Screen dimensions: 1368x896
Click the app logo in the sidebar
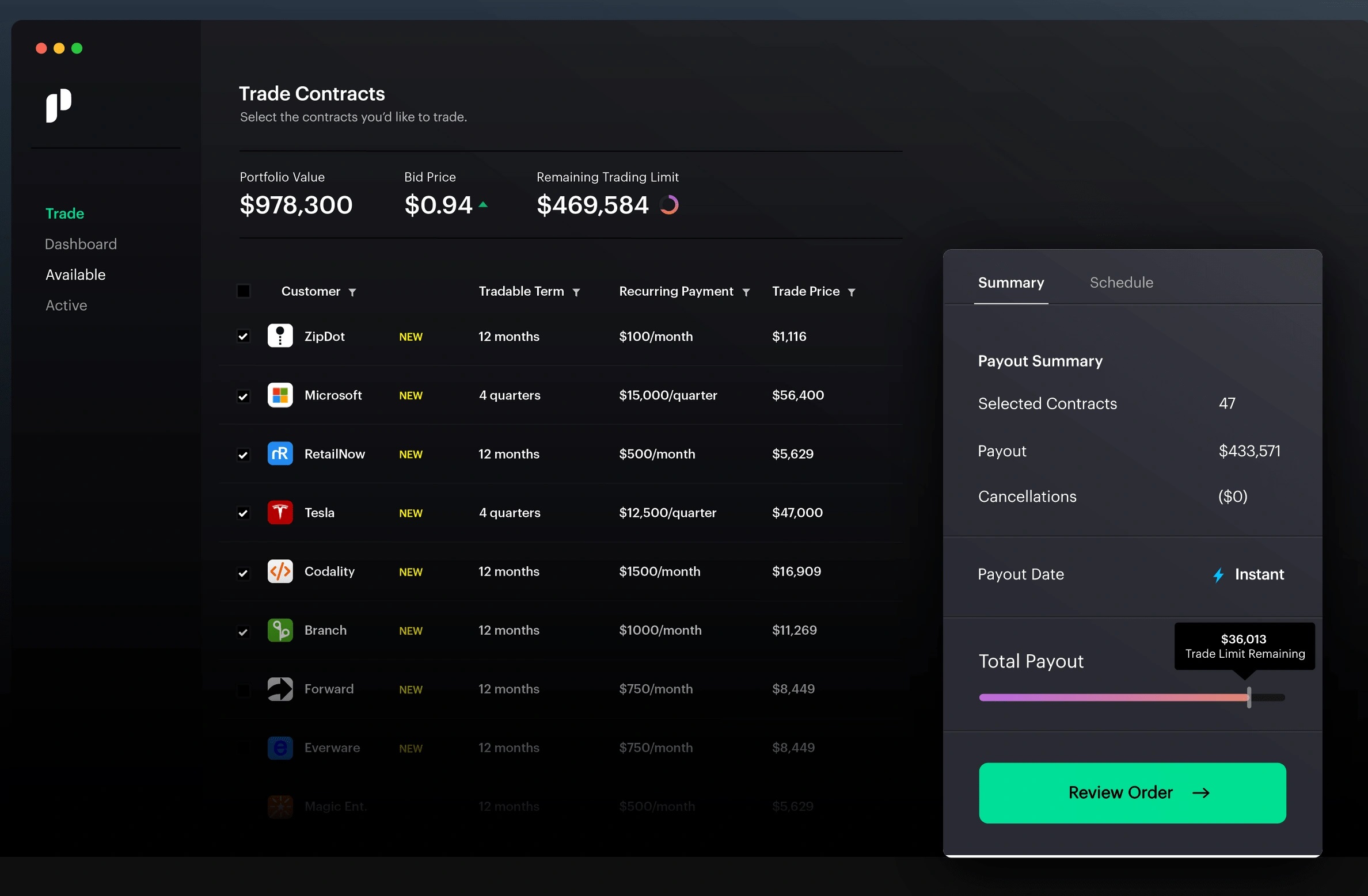point(59,105)
